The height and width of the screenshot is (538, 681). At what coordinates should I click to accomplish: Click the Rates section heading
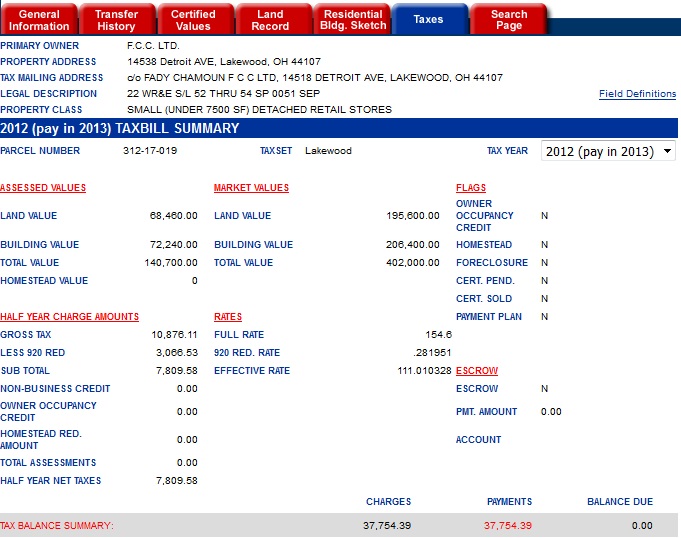[228, 317]
